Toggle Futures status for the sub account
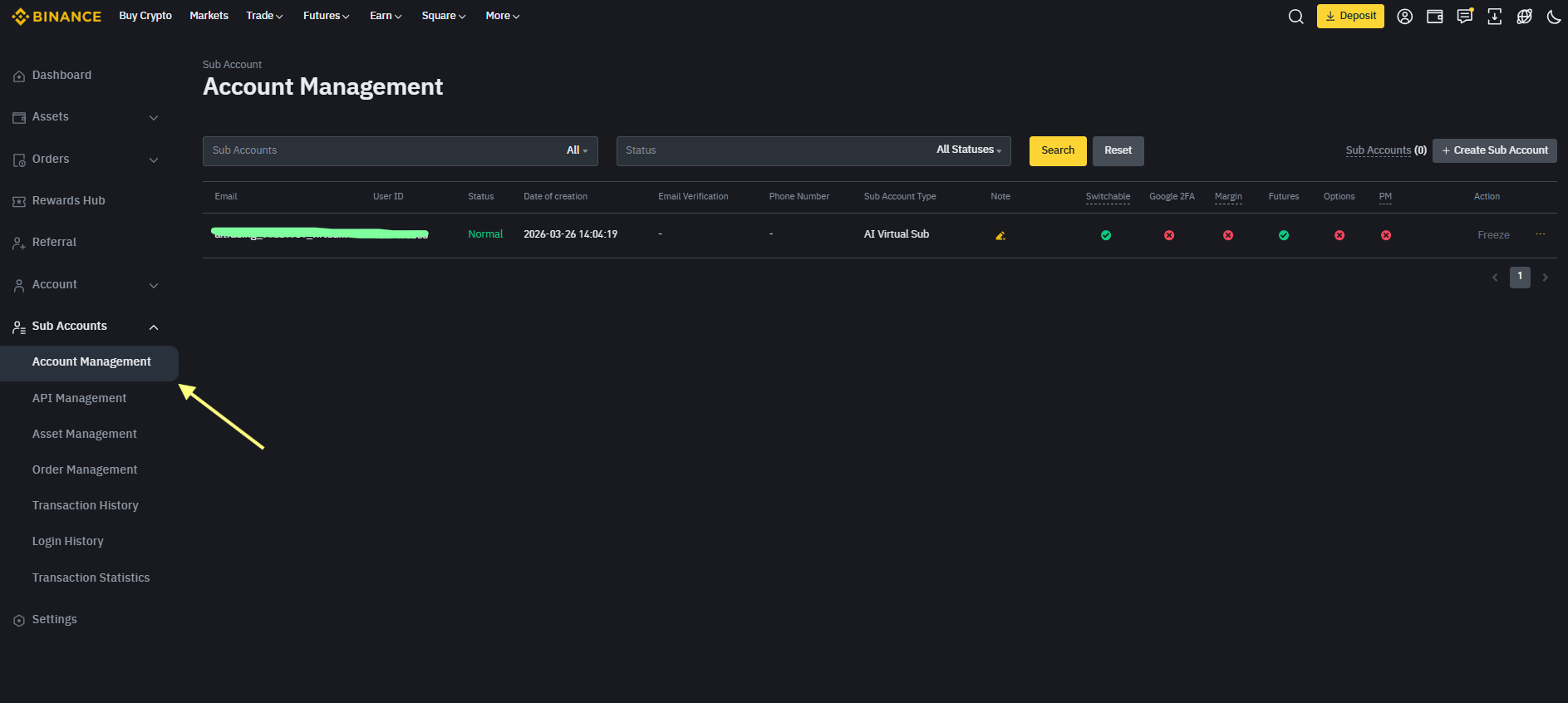This screenshot has width=1568, height=703. pyautogui.click(x=1283, y=235)
